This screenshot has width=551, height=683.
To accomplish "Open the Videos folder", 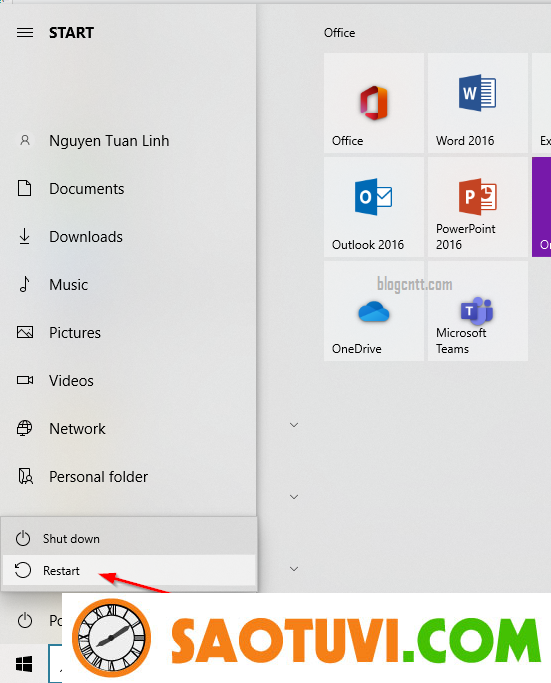I will click(128, 380).
